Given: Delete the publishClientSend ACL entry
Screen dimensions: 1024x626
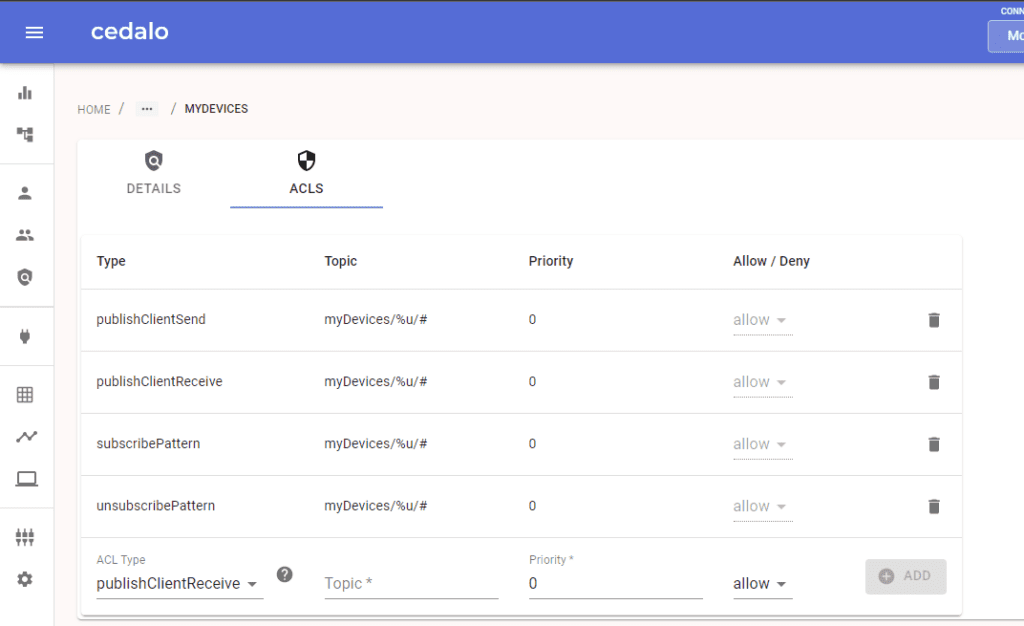Looking at the screenshot, I should click(x=933, y=320).
